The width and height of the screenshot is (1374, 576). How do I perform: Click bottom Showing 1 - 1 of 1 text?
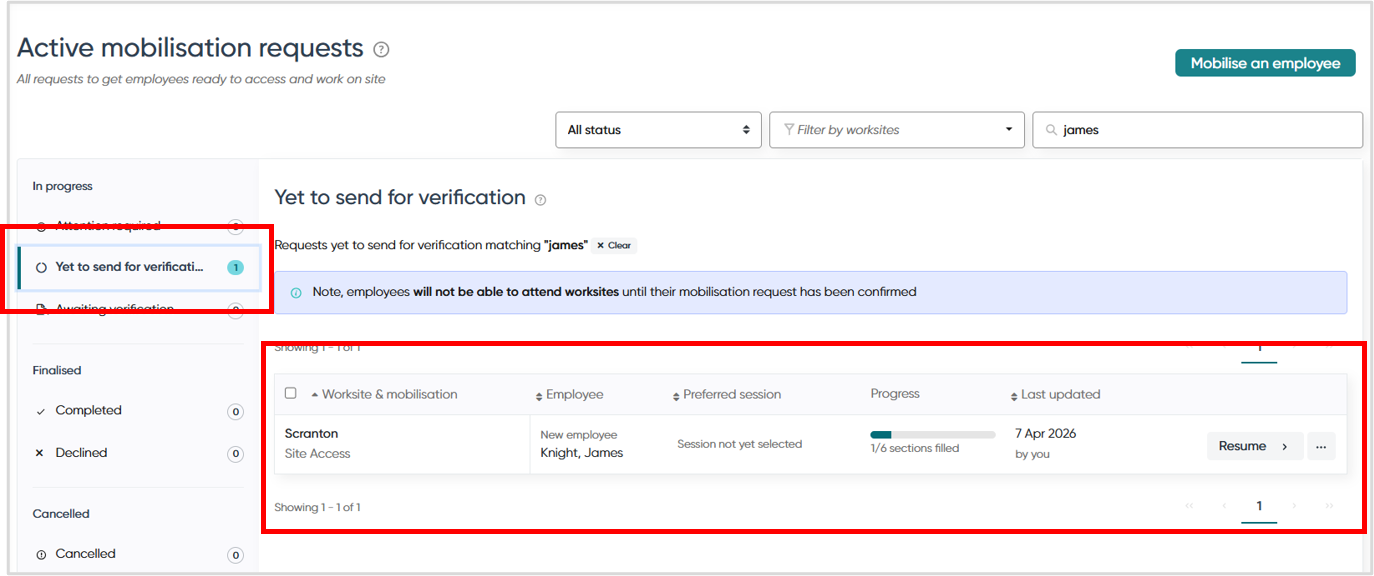coord(317,508)
